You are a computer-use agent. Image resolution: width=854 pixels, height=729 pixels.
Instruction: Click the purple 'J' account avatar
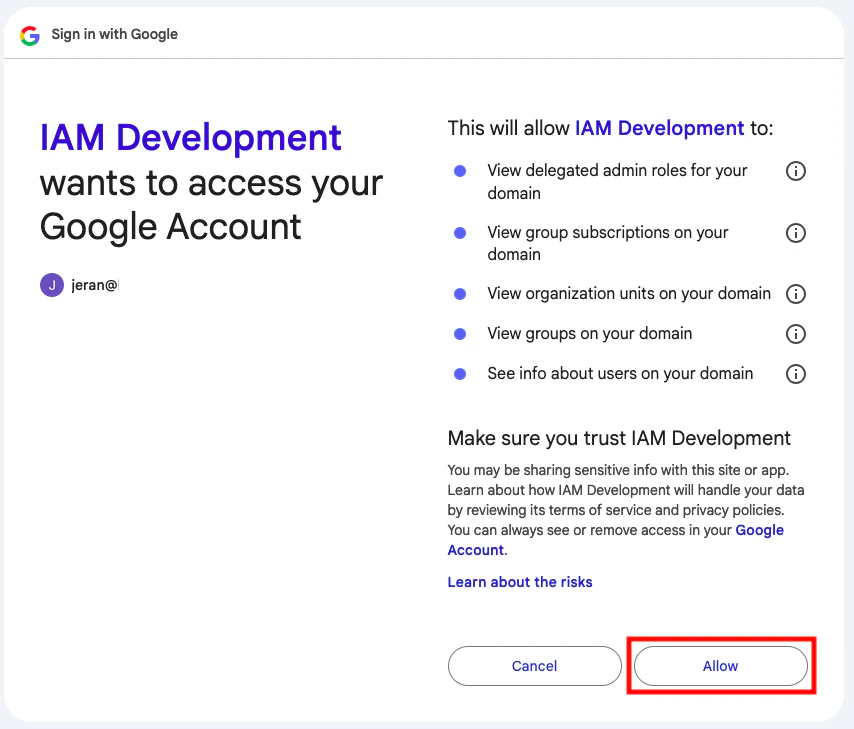click(51, 285)
